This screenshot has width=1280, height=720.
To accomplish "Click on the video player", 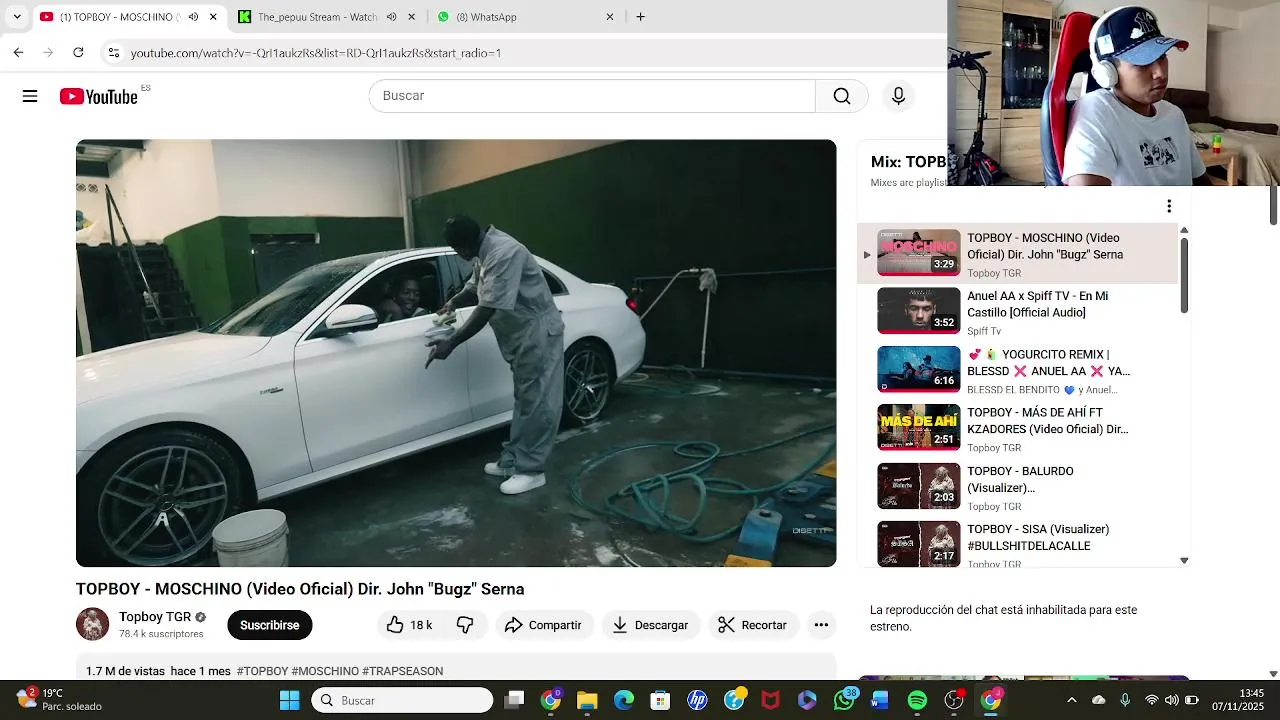I will [x=456, y=353].
